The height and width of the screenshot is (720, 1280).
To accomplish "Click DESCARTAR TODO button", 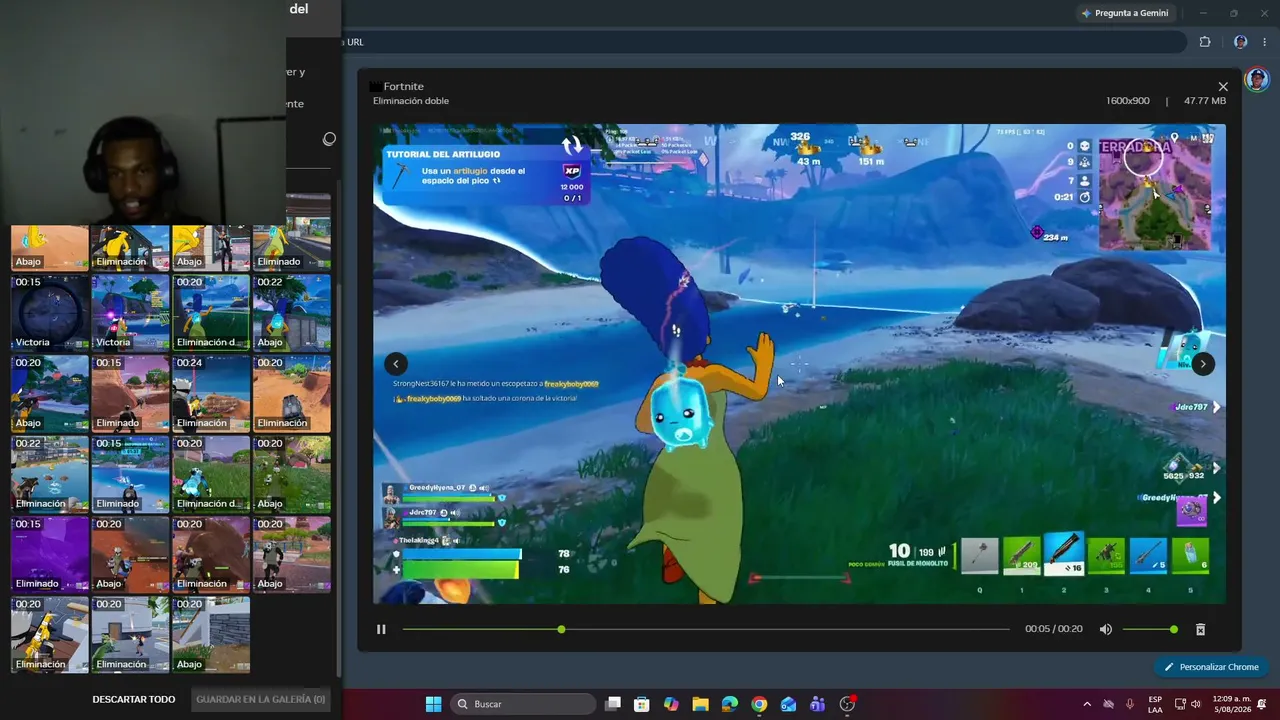I will [134, 699].
